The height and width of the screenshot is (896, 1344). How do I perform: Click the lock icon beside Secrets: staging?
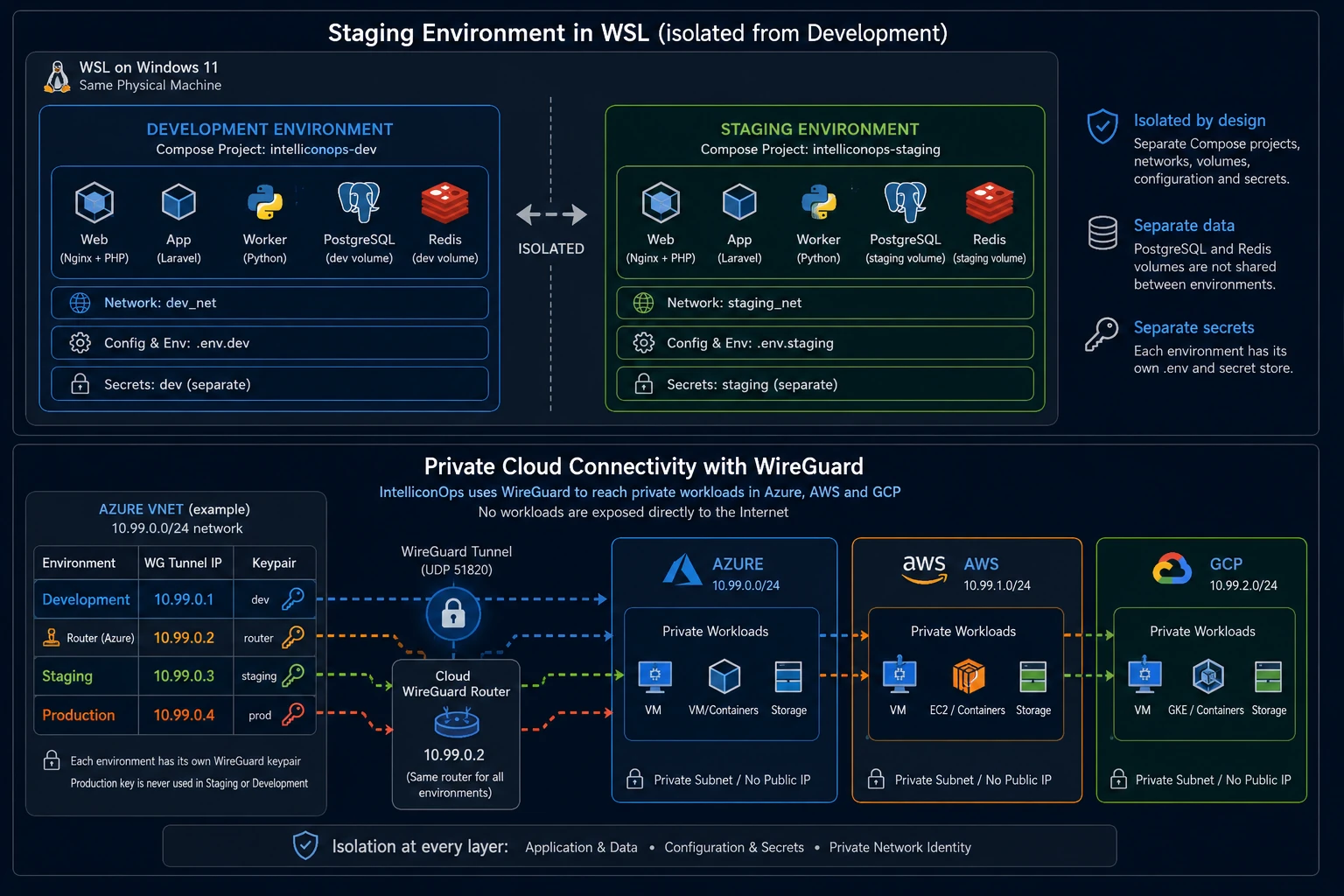tap(643, 383)
